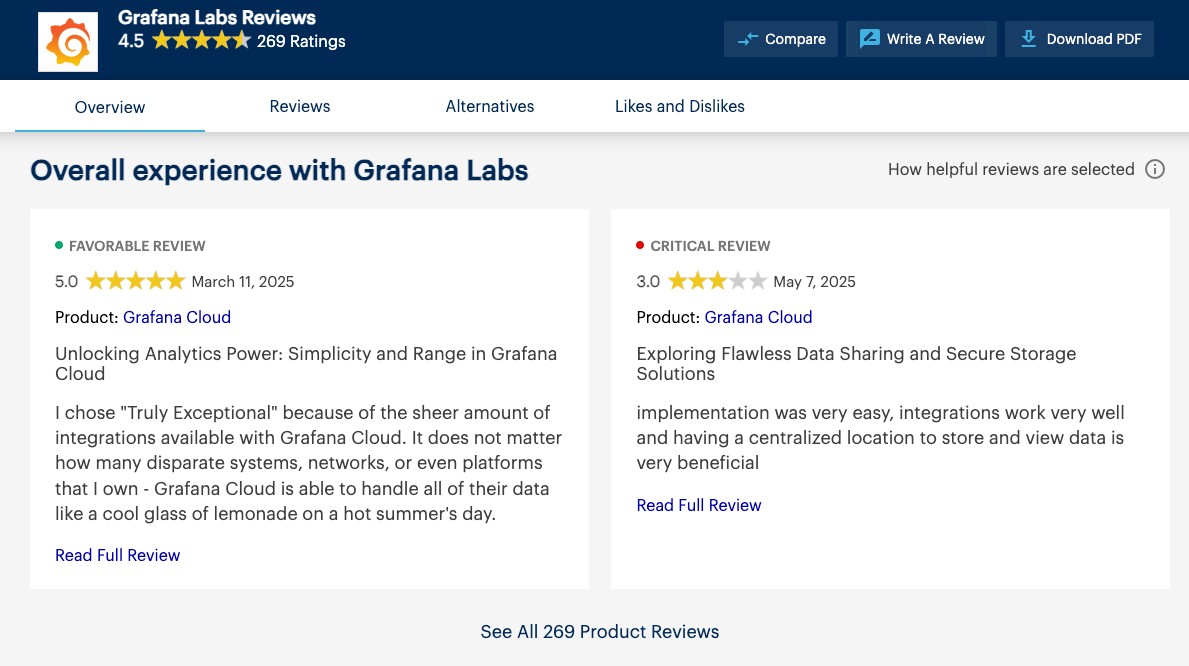Open Grafana Cloud link in critical review
Image resolution: width=1189 pixels, height=666 pixels.
pyautogui.click(x=758, y=317)
